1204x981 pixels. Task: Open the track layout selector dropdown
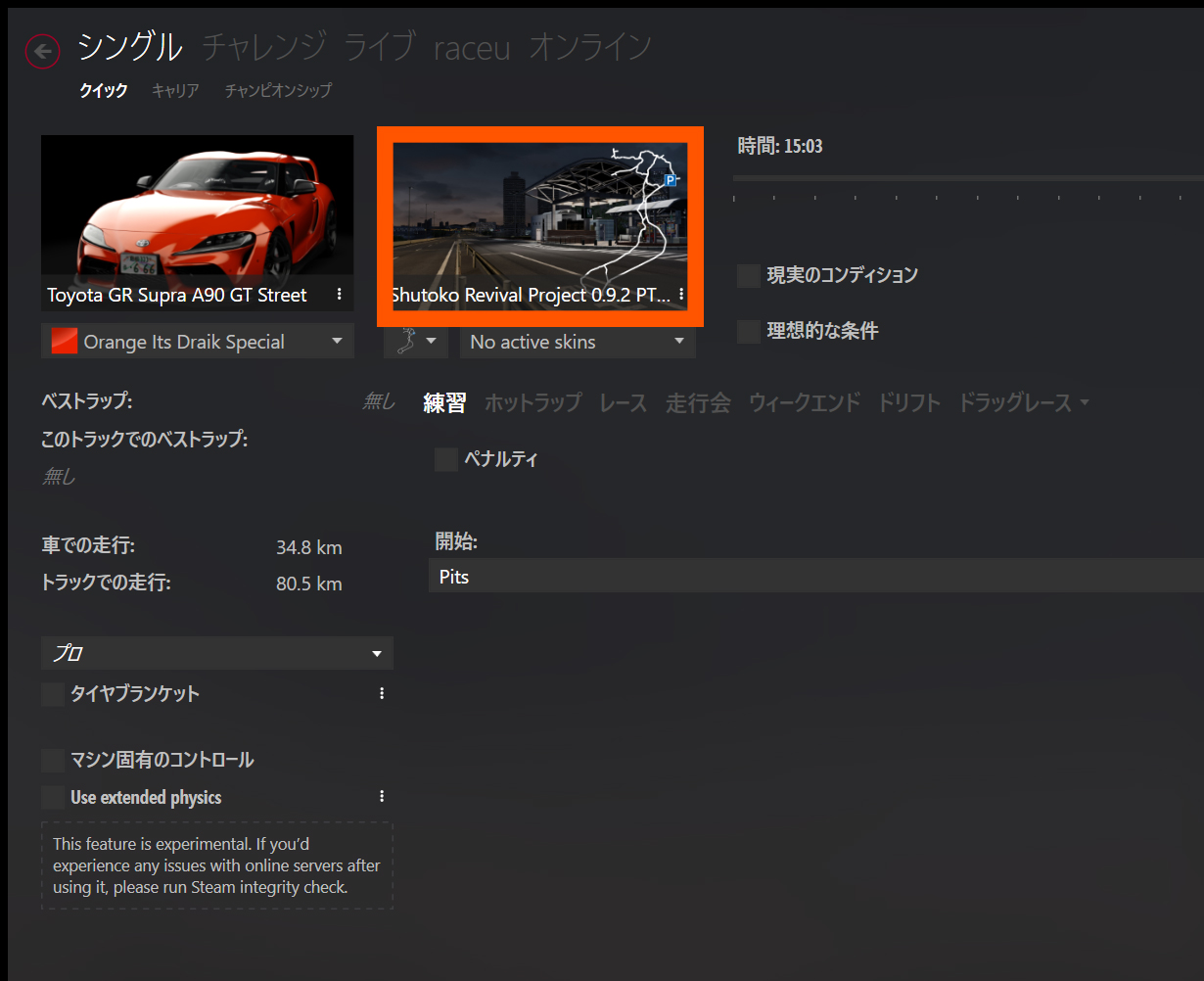click(x=416, y=342)
